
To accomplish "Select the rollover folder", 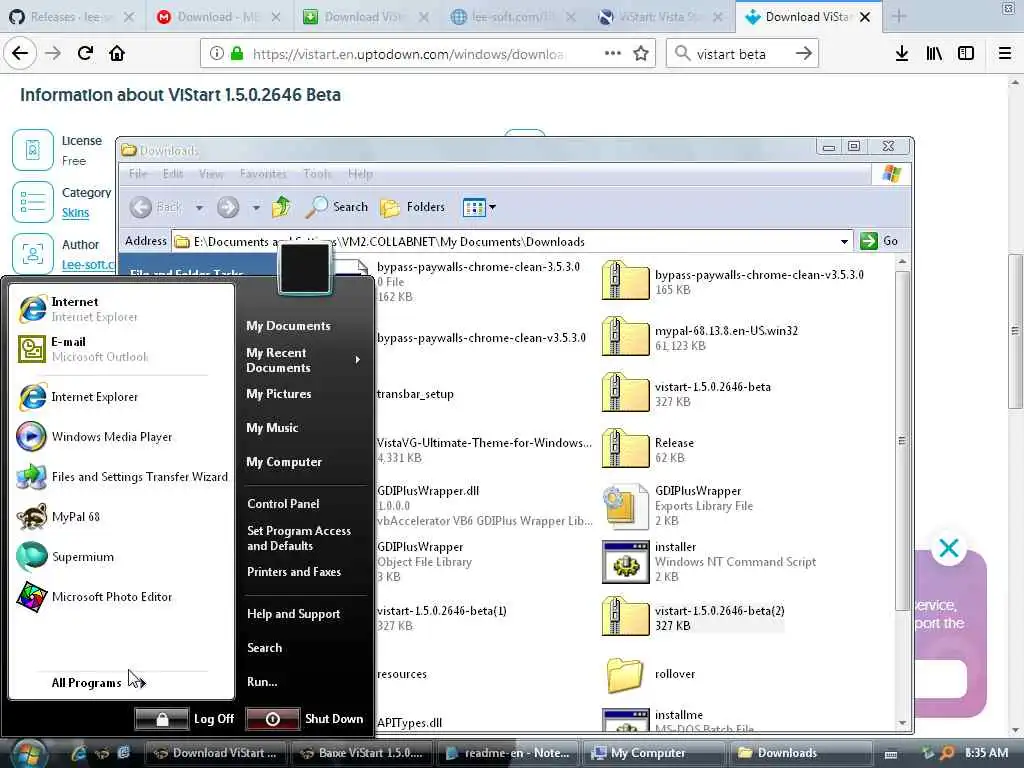I will point(650,674).
